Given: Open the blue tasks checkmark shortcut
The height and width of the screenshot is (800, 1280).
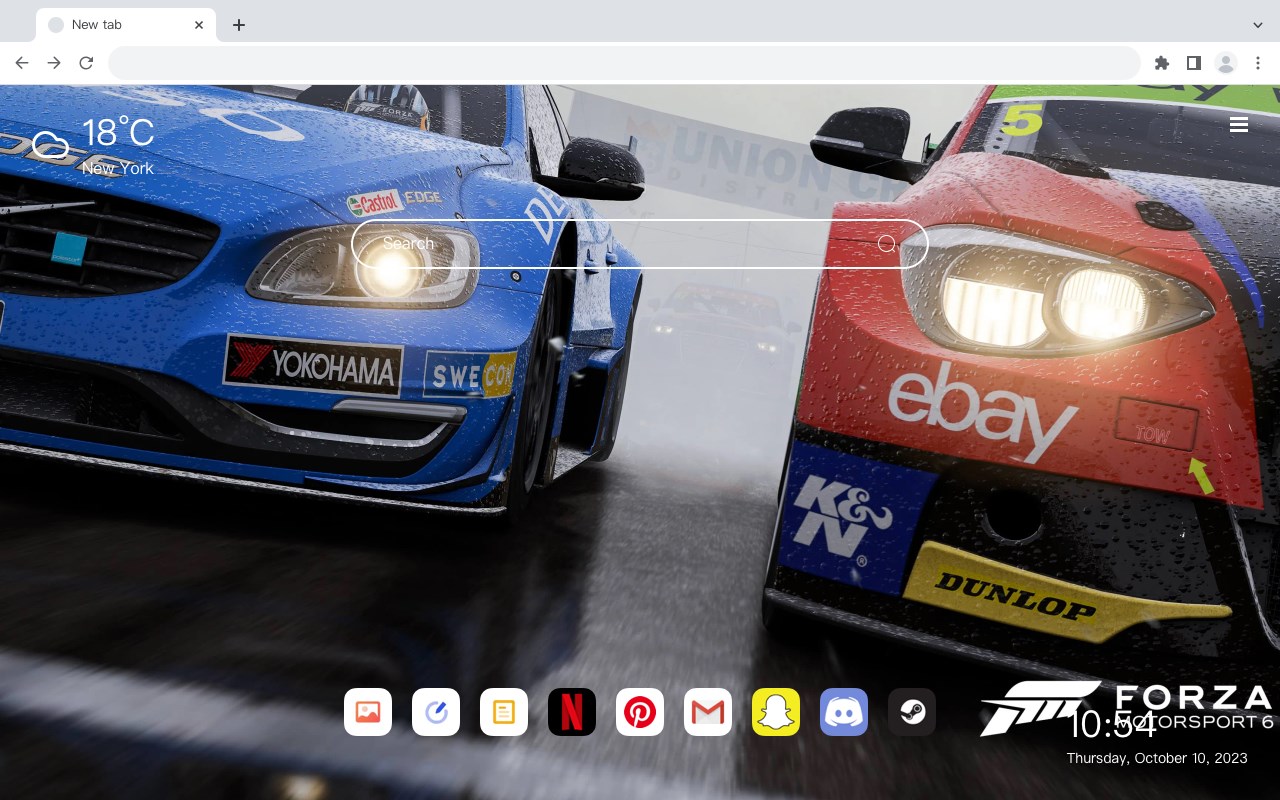Looking at the screenshot, I should point(436,712).
